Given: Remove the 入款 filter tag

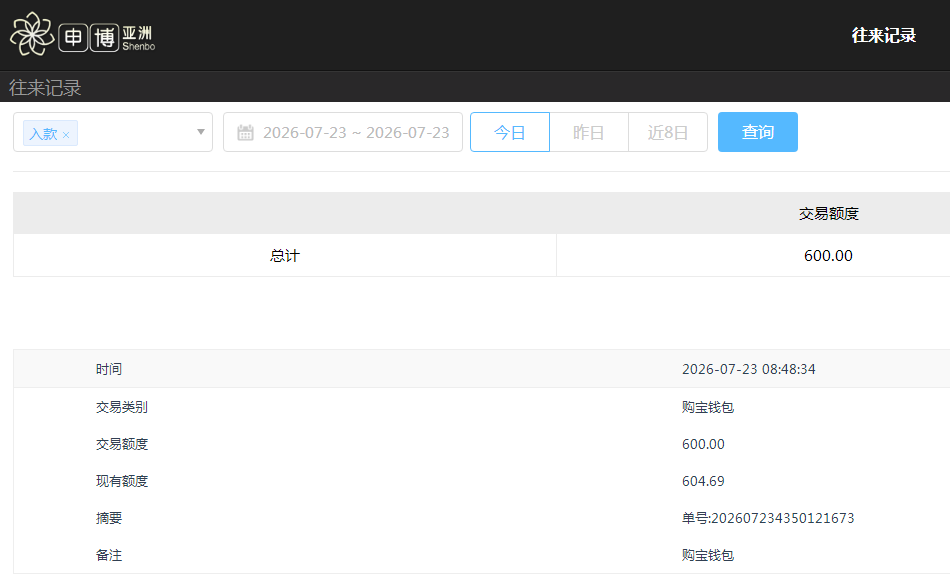Looking at the screenshot, I should tap(66, 135).
